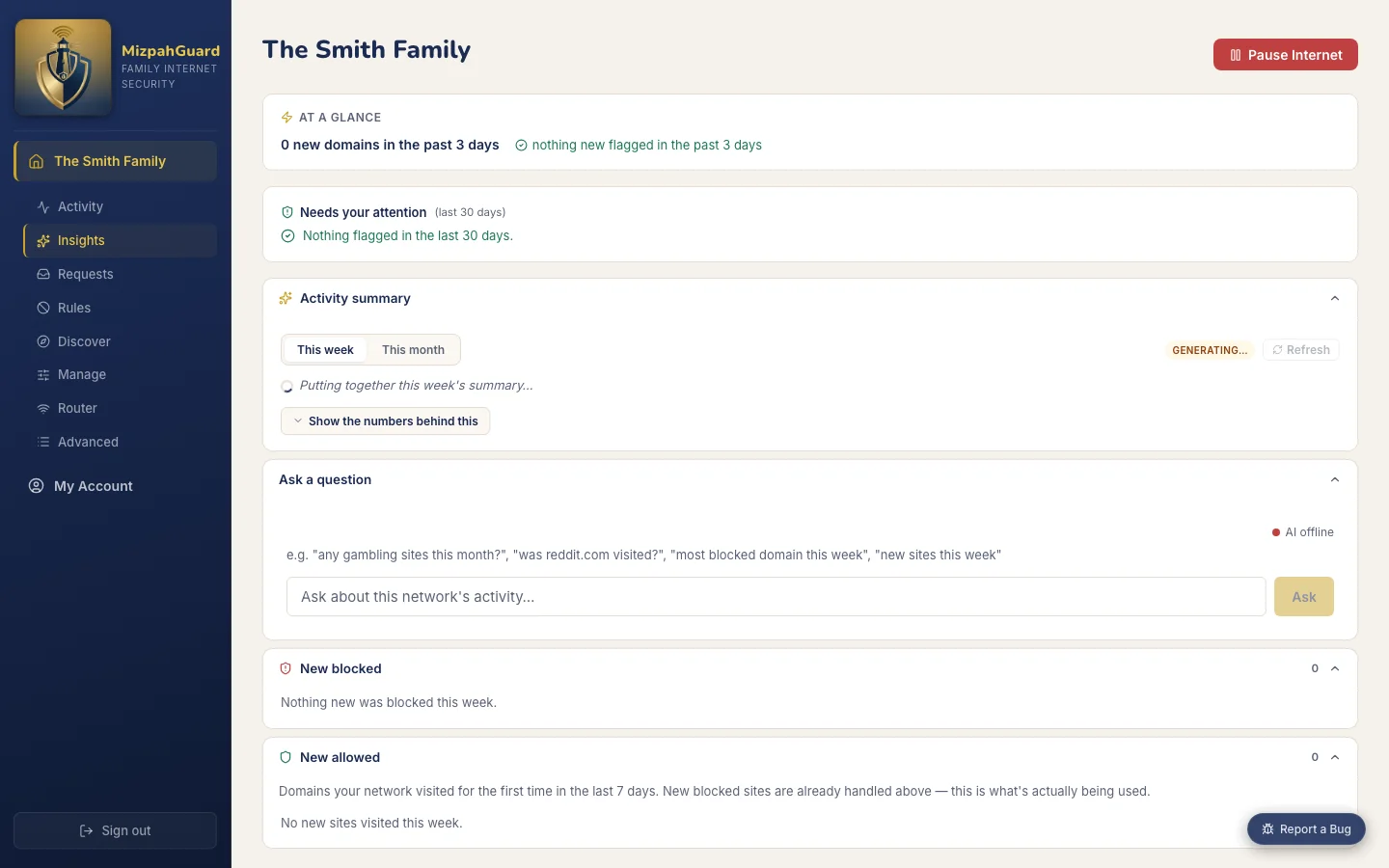The image size is (1389, 868).
Task: Click the pause icon in Pause Internet button
Action: [1236, 55]
